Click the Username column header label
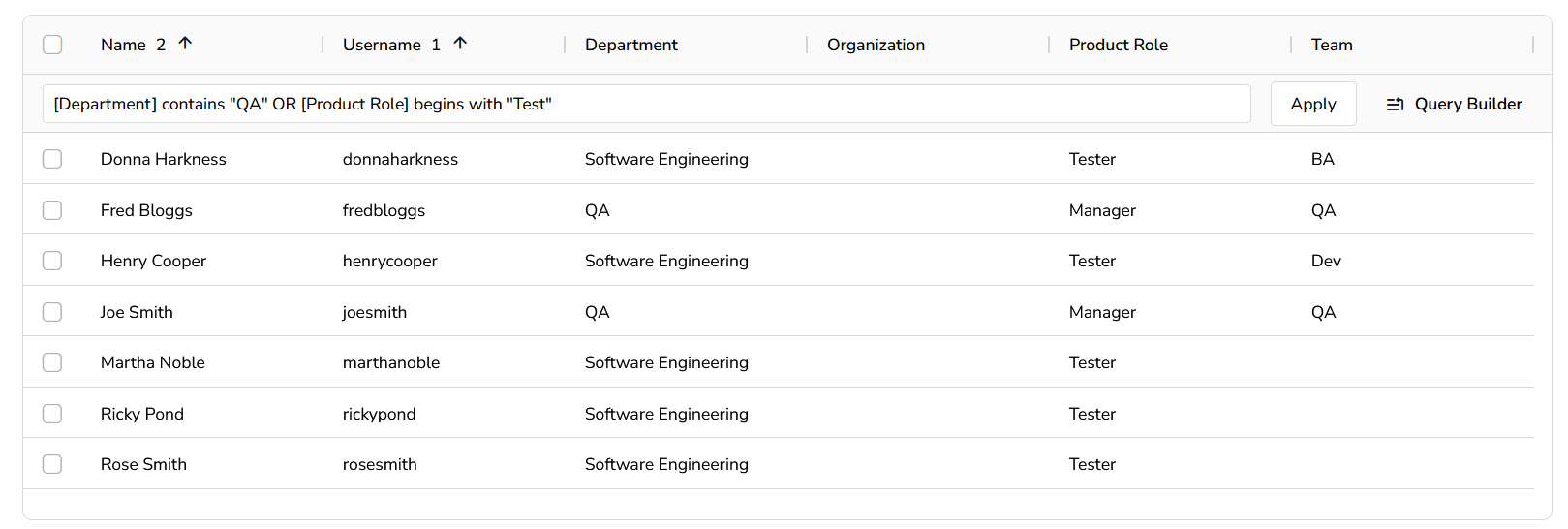1568x529 pixels. tap(382, 45)
